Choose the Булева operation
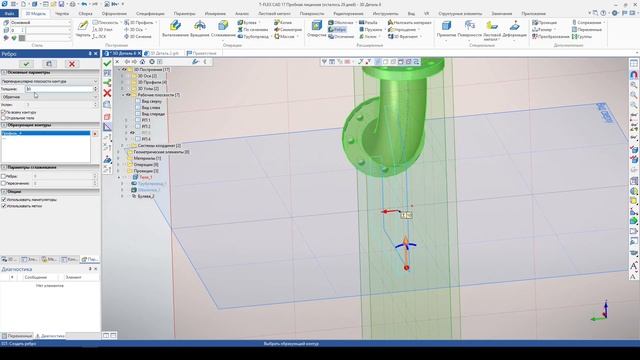This screenshot has height=360, width=640. (248, 23)
